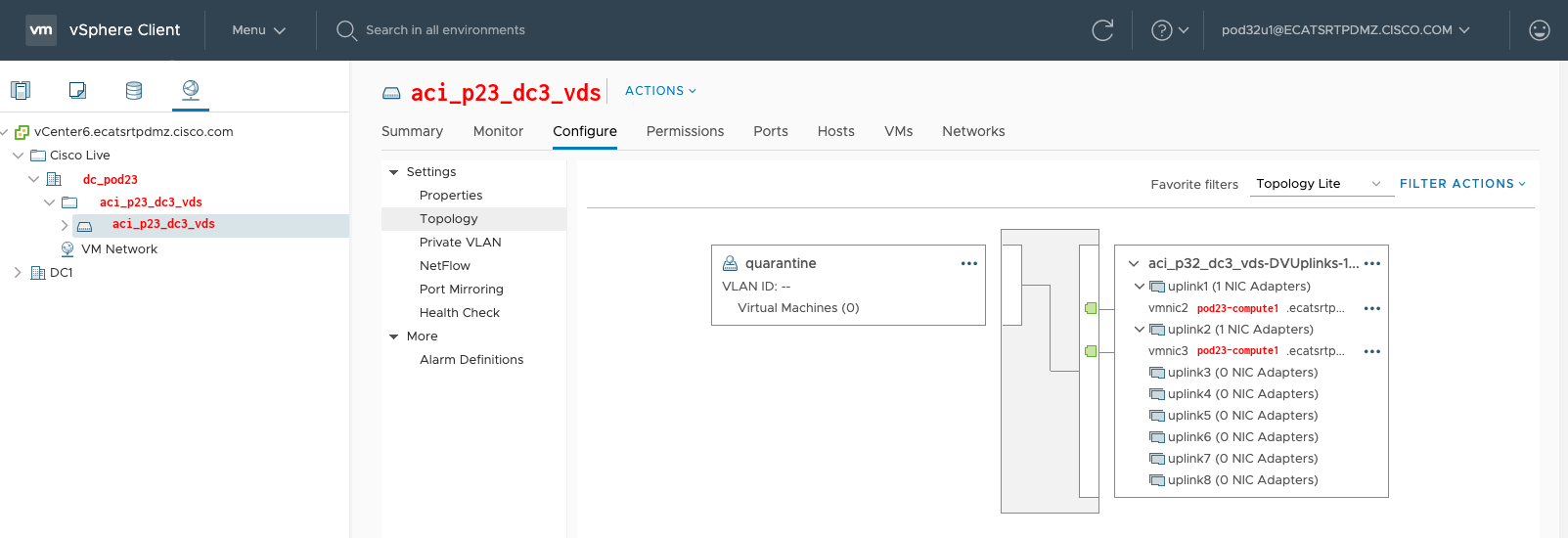The image size is (1568, 538).
Task: Switch to the Monitor tab
Action: (x=498, y=131)
